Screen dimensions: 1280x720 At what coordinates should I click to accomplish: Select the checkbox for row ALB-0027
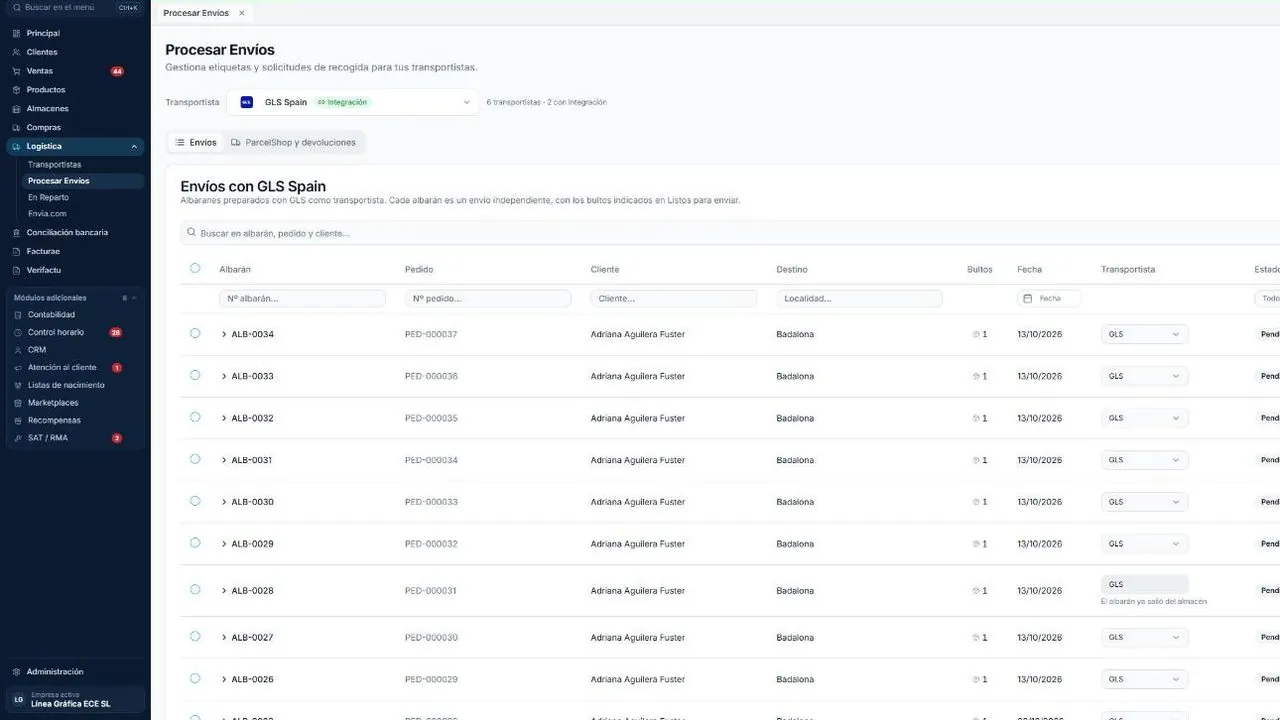click(x=195, y=636)
